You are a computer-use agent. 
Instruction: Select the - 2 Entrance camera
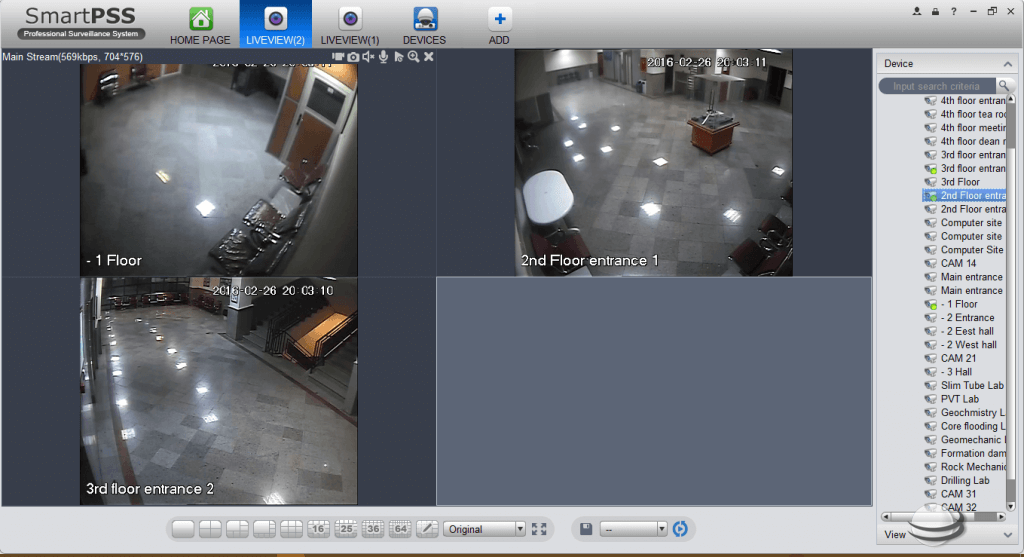tap(960, 318)
